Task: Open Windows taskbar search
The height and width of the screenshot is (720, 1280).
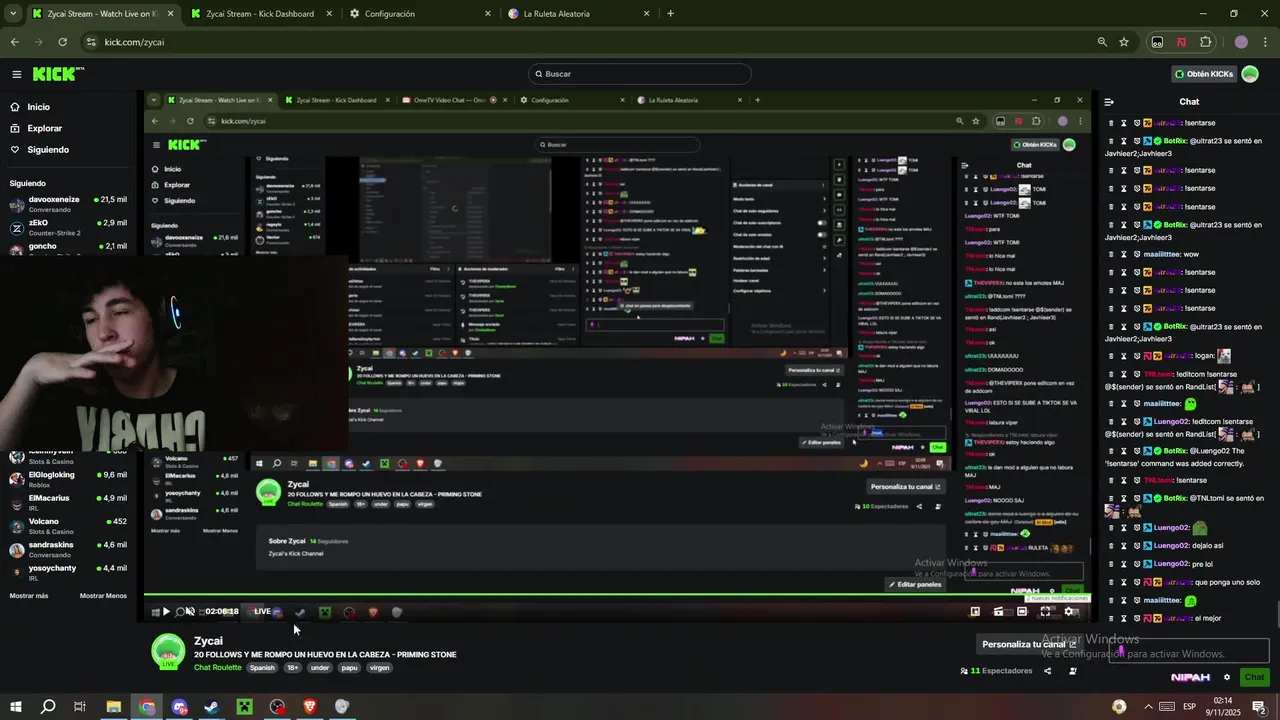Action: pos(48,707)
